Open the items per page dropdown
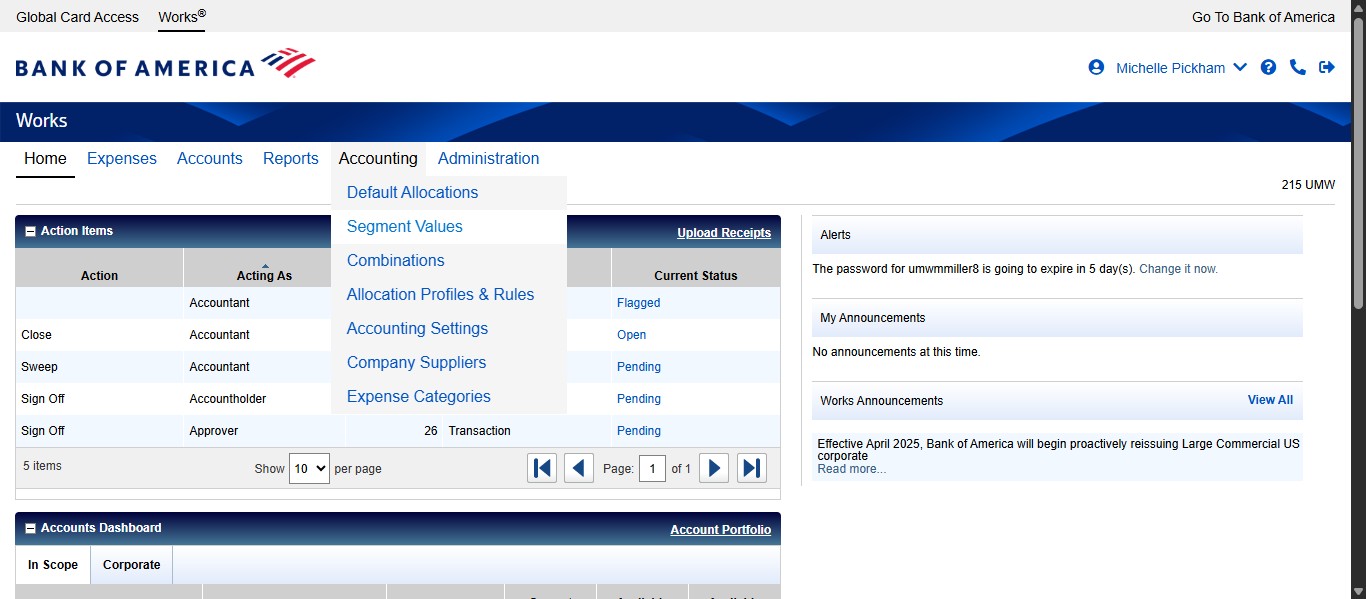1366x599 pixels. 309,468
